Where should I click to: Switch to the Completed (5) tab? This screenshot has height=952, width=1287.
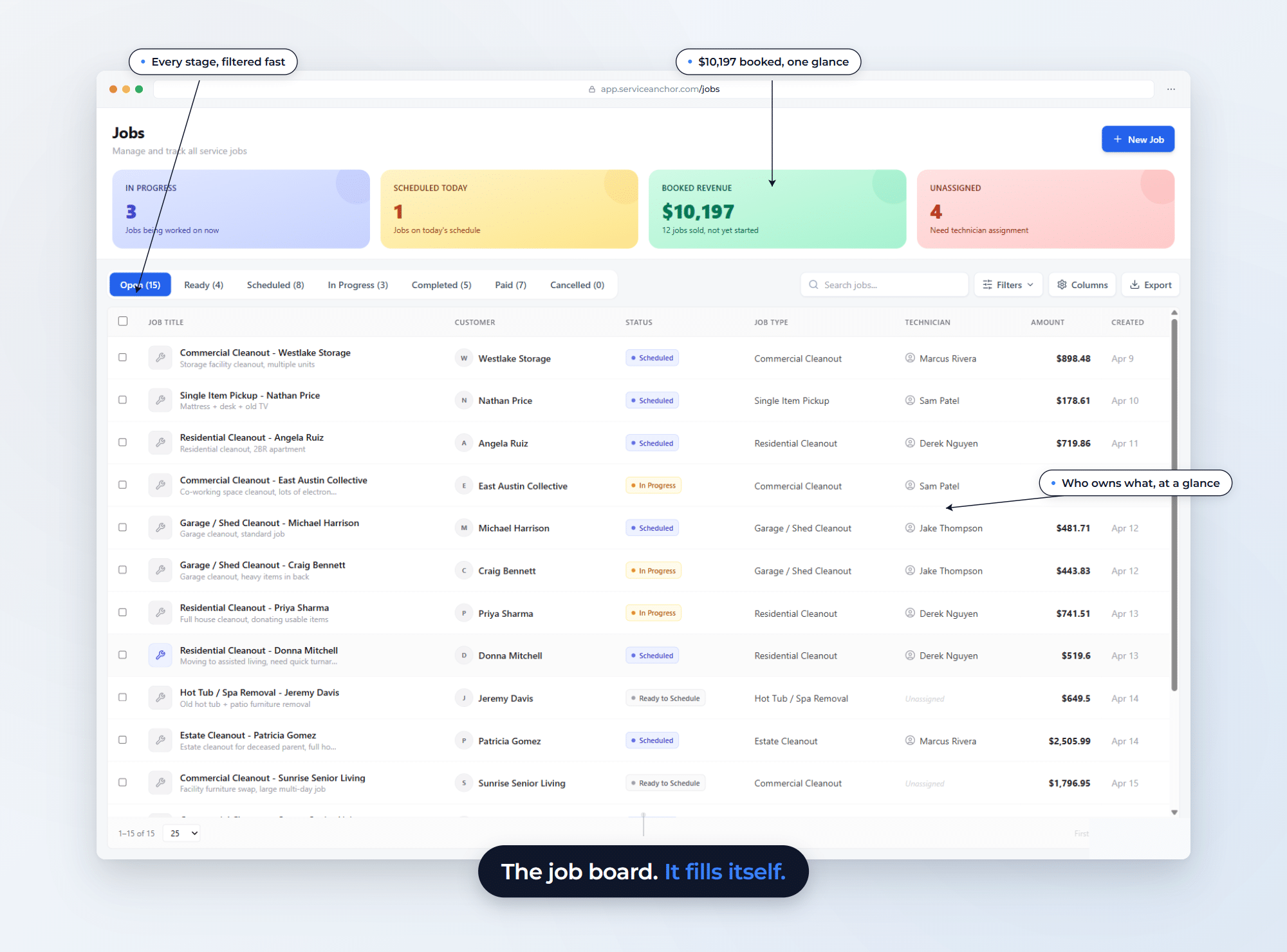pos(441,285)
